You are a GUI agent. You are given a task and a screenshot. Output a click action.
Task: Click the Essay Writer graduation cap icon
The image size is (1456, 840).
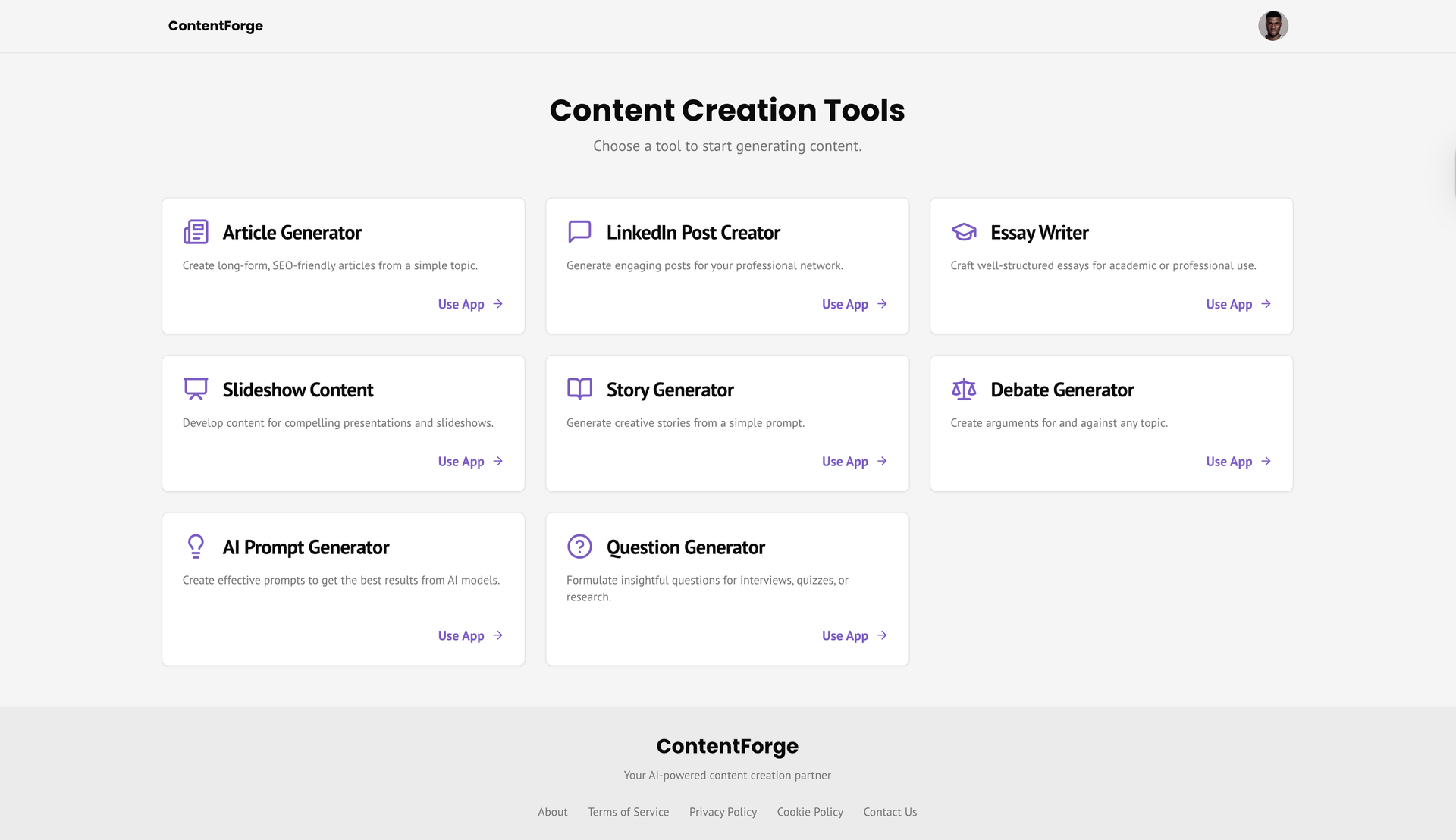[963, 232]
